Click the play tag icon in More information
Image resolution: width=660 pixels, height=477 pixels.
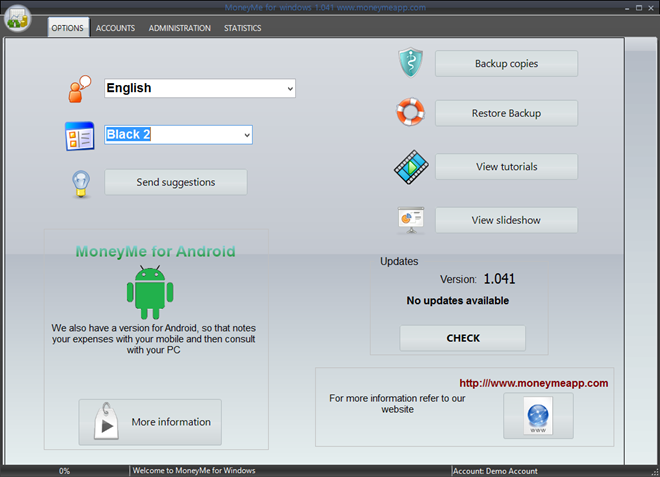106,421
